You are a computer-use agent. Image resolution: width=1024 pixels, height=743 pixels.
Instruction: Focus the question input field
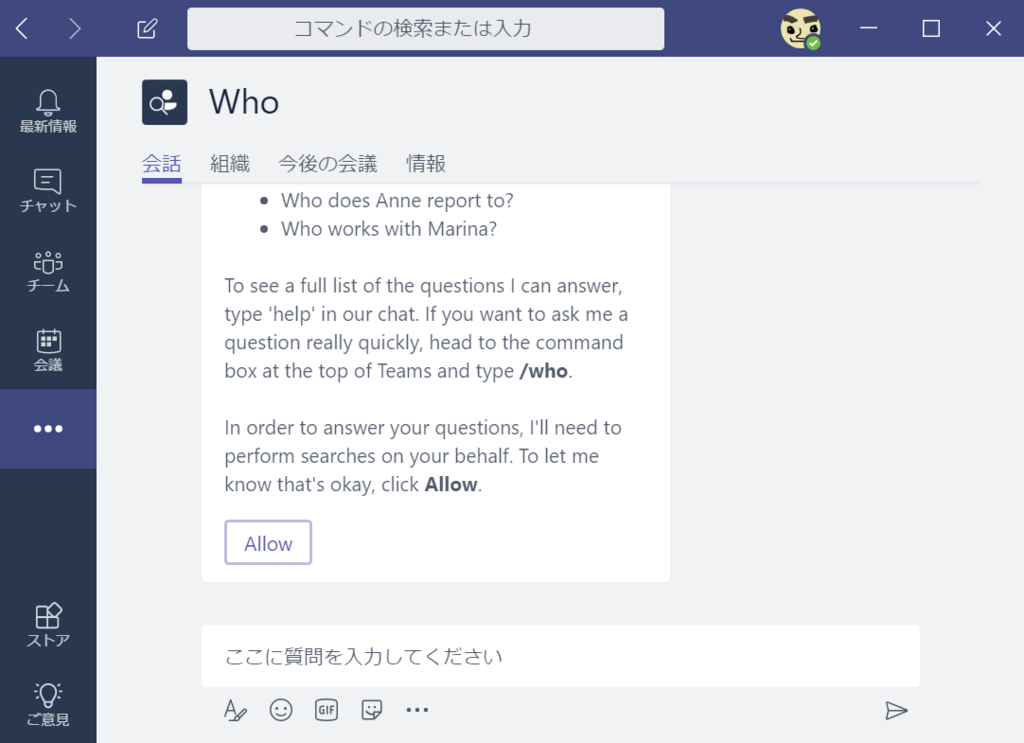560,656
